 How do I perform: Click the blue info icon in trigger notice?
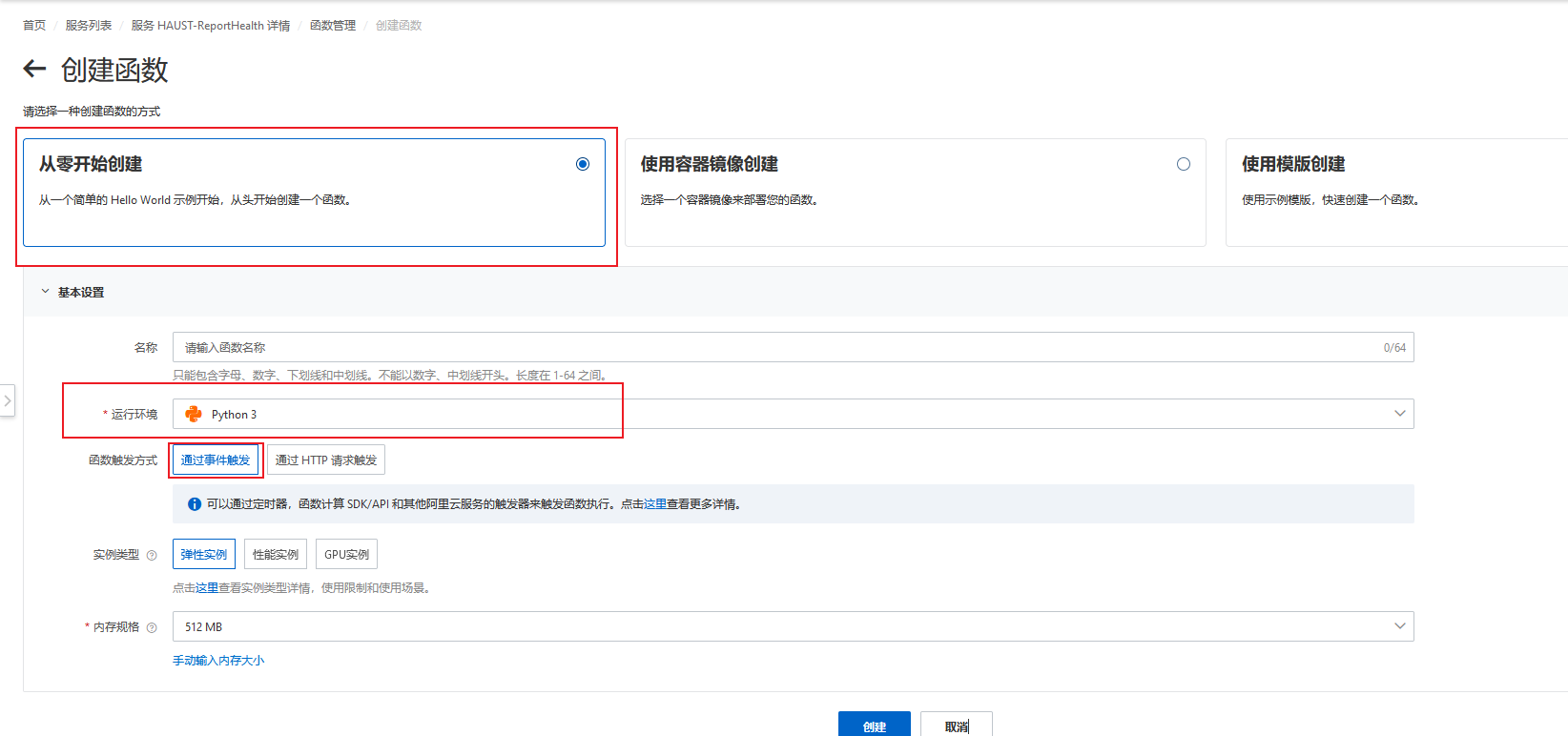coord(195,504)
